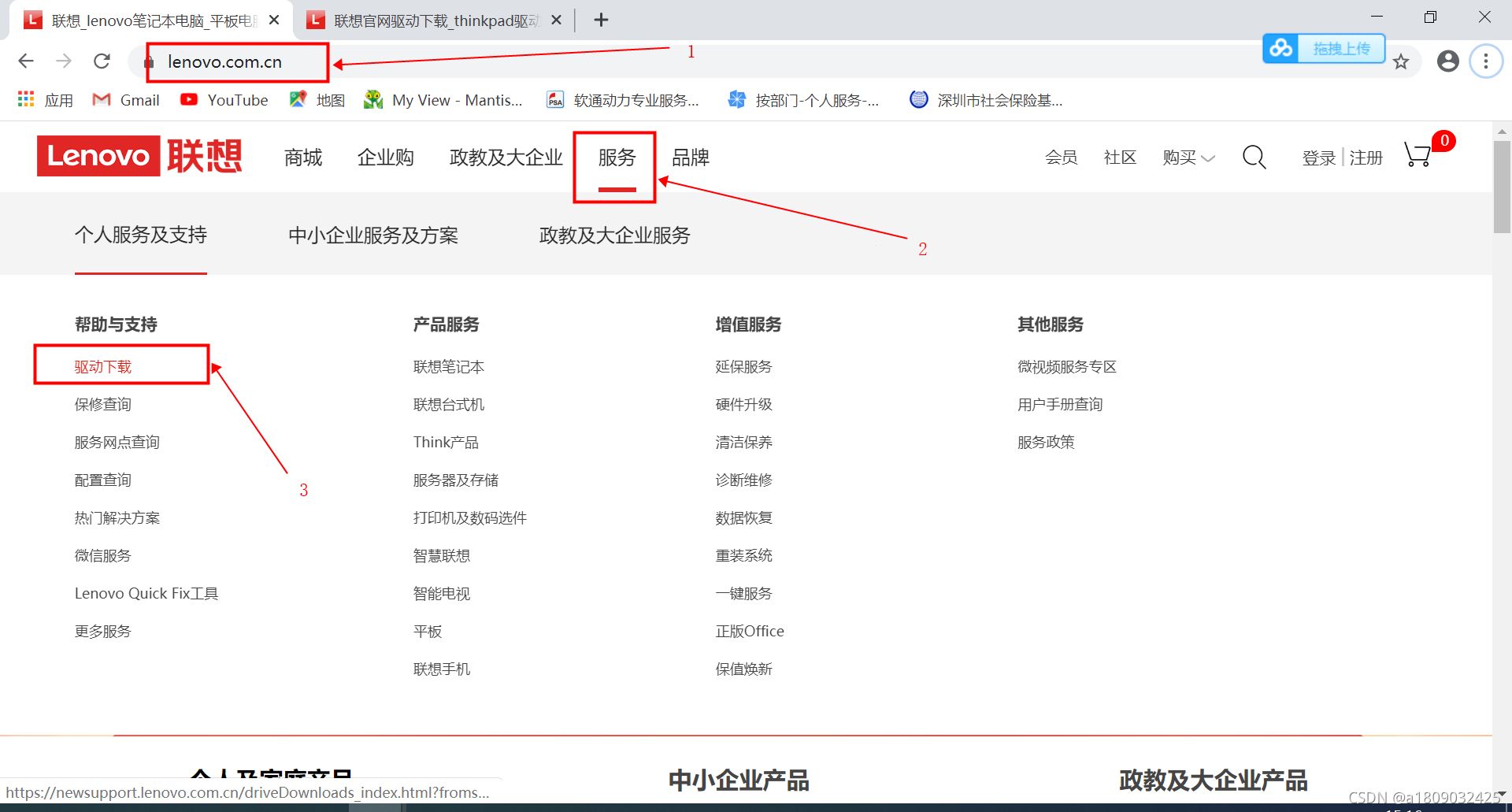
Task: Open the YouTube bookmark
Action: point(224,100)
